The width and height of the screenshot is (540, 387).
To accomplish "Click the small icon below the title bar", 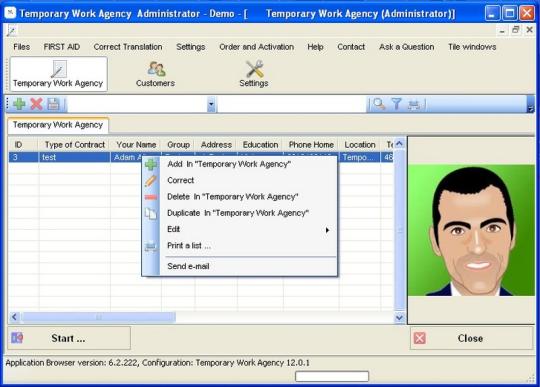I will pyautogui.click(x=11, y=31).
